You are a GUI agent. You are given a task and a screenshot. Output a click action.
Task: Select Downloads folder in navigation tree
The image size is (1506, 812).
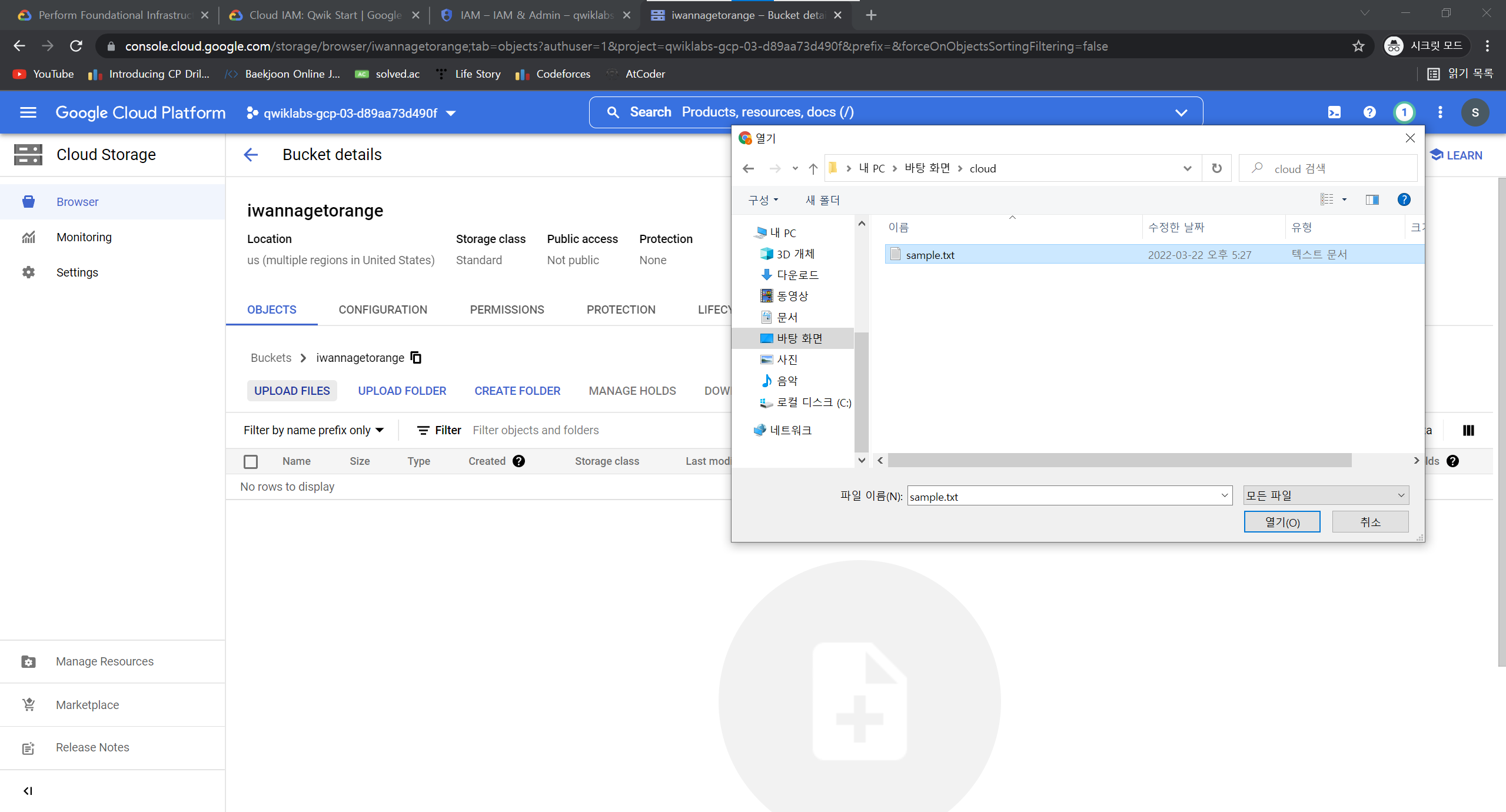tap(797, 275)
